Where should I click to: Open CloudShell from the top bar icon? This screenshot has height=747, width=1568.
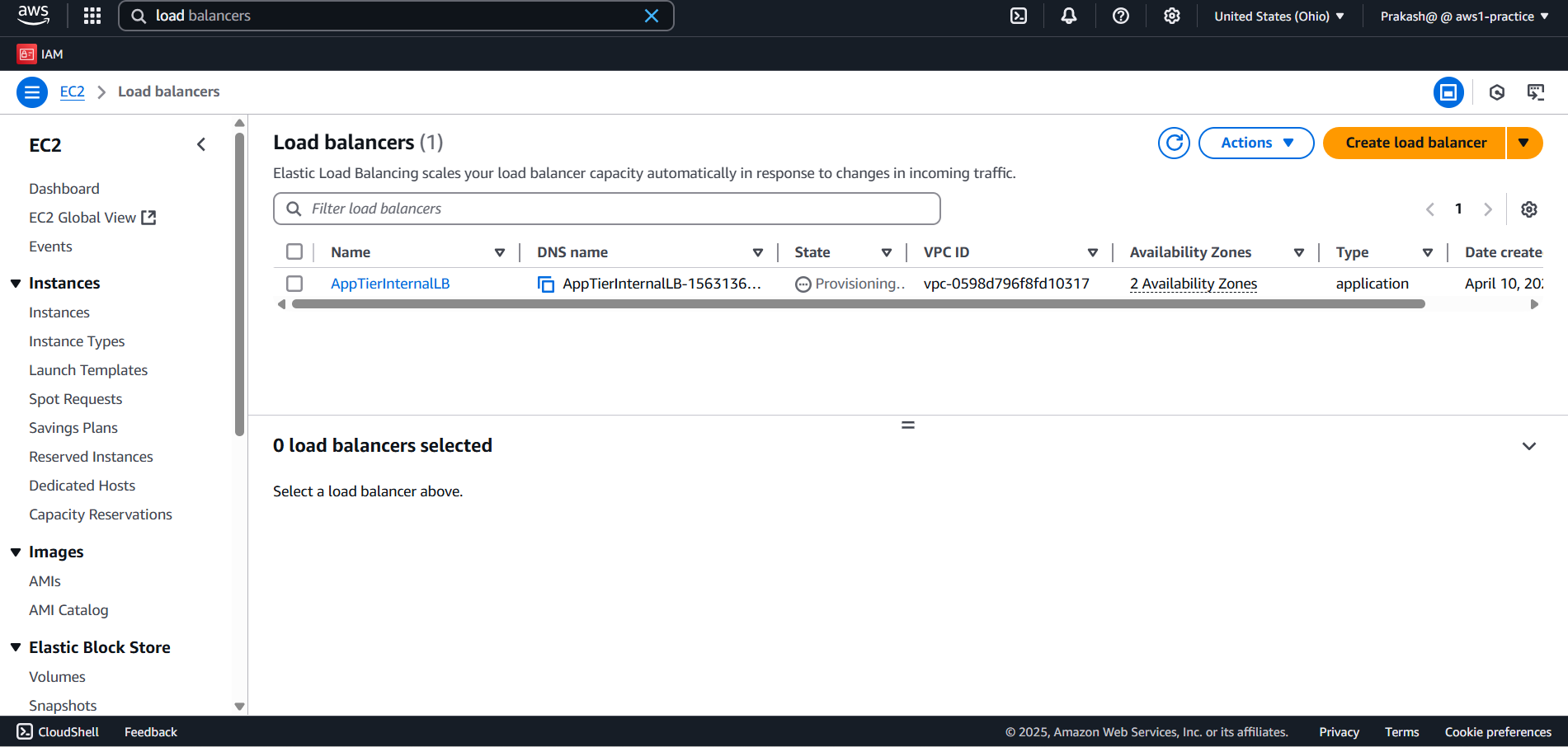[1019, 16]
